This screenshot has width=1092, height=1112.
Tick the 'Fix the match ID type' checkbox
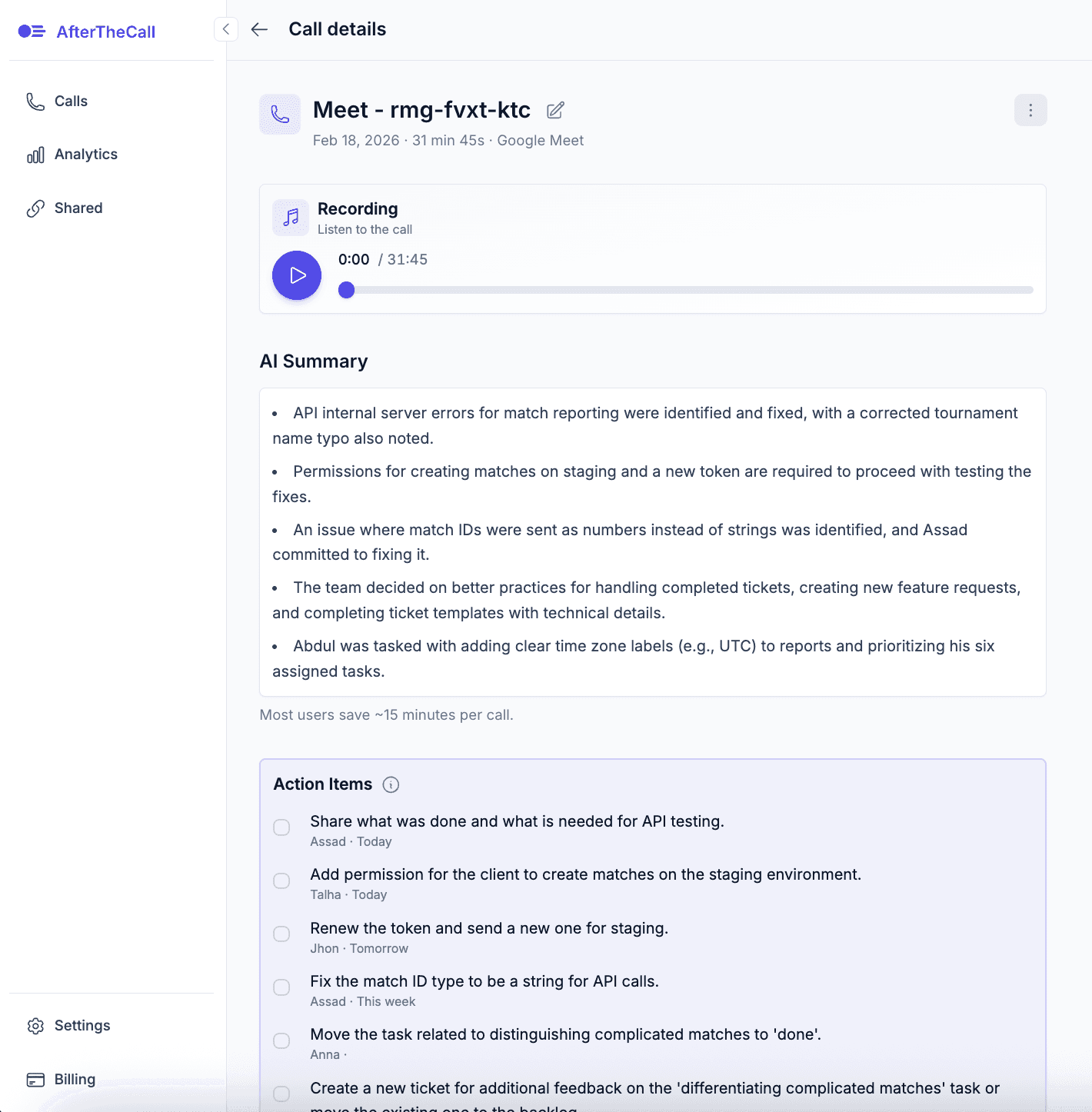click(282, 987)
